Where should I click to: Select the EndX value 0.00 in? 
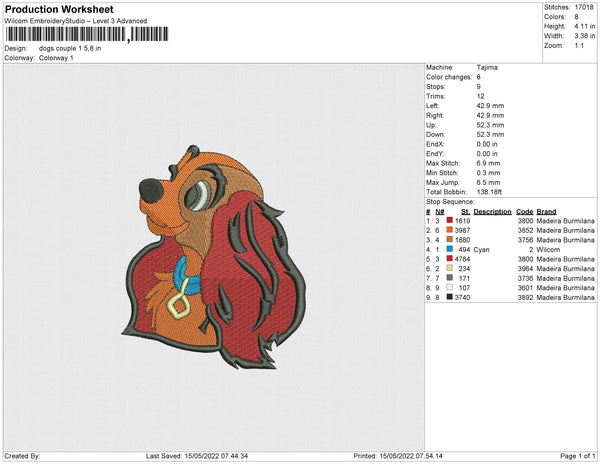click(487, 144)
